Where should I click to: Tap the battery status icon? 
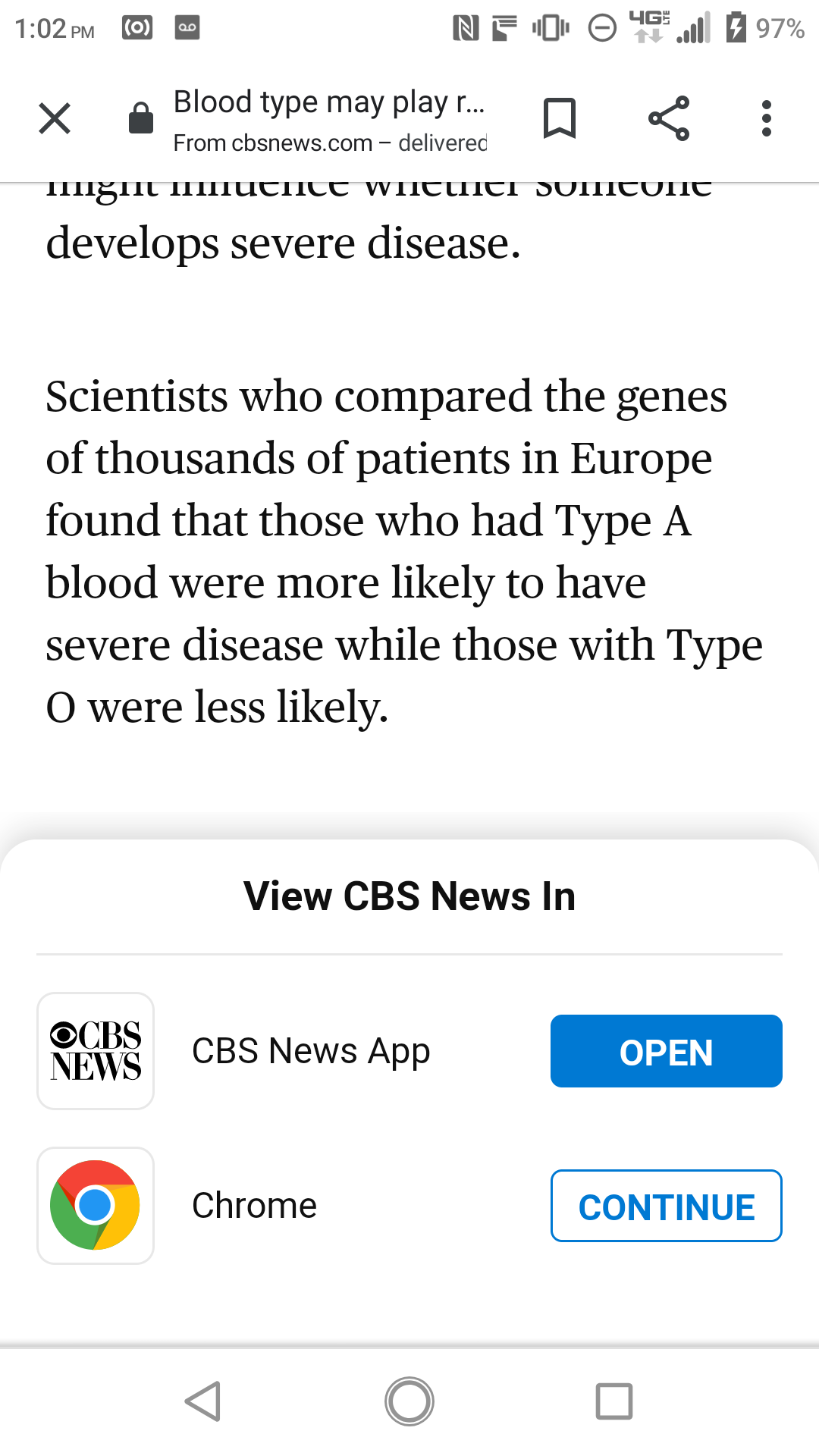click(x=736, y=28)
